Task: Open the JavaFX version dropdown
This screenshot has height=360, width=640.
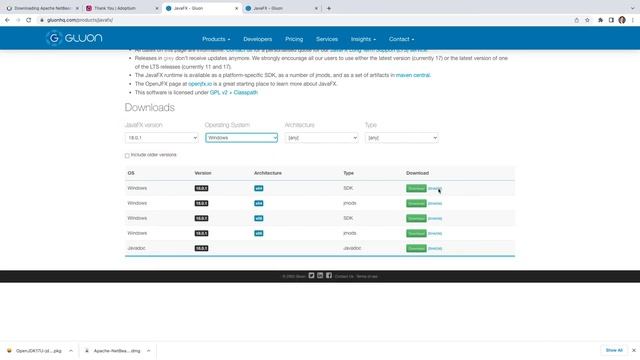Action: (162, 138)
